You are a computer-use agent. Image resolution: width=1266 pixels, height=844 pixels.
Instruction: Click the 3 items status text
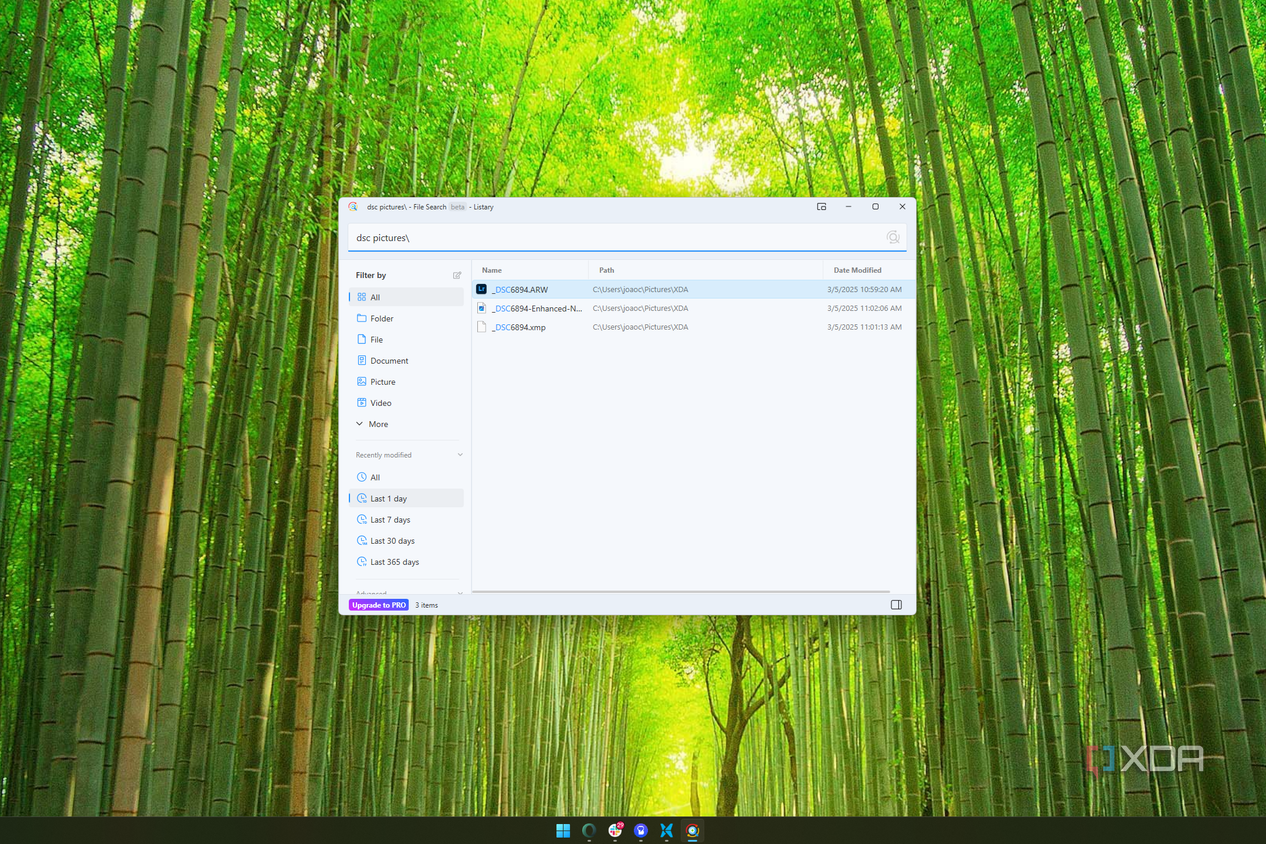click(x=427, y=605)
